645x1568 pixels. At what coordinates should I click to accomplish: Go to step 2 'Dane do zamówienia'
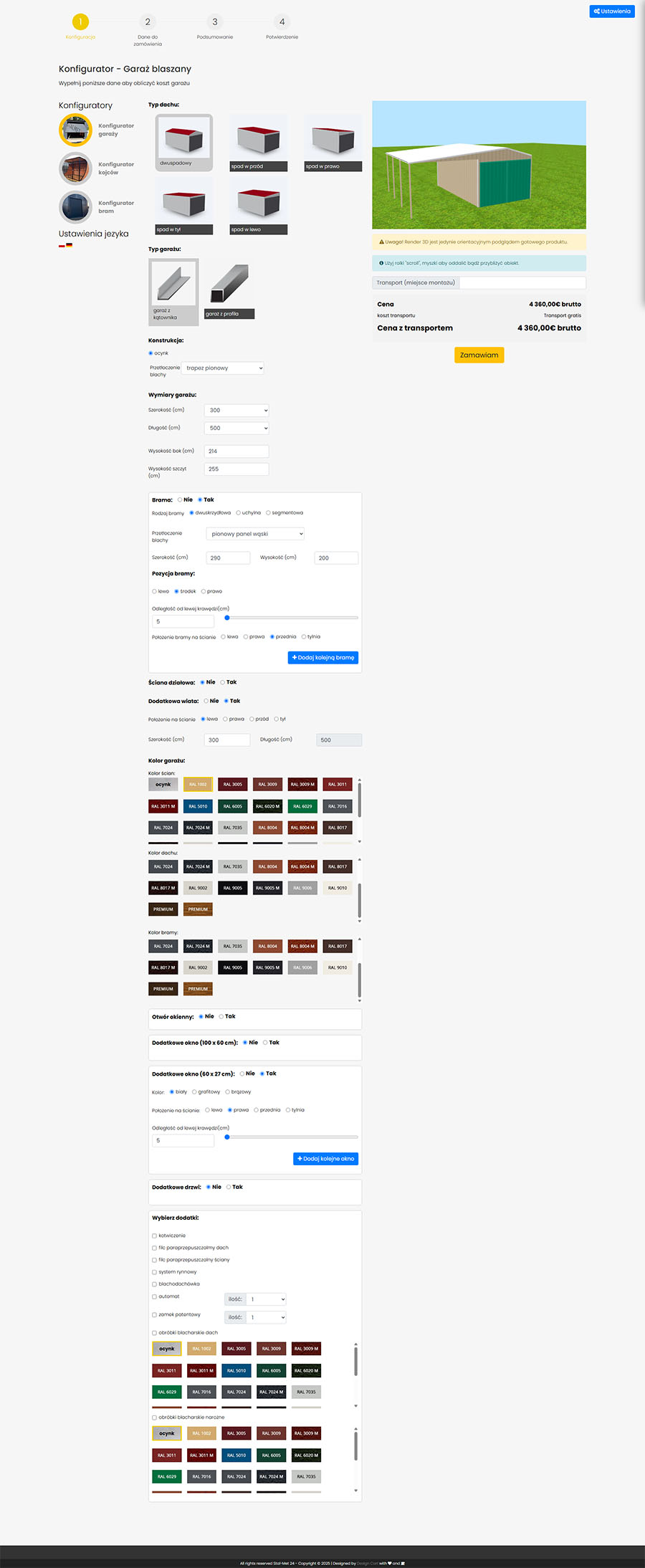click(x=148, y=22)
